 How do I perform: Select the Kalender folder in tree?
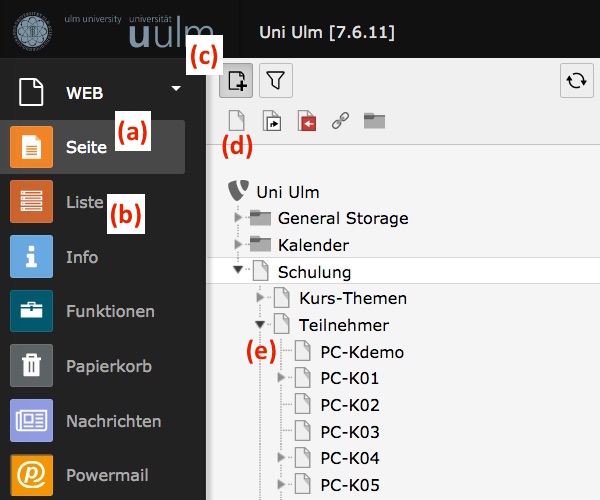[312, 244]
